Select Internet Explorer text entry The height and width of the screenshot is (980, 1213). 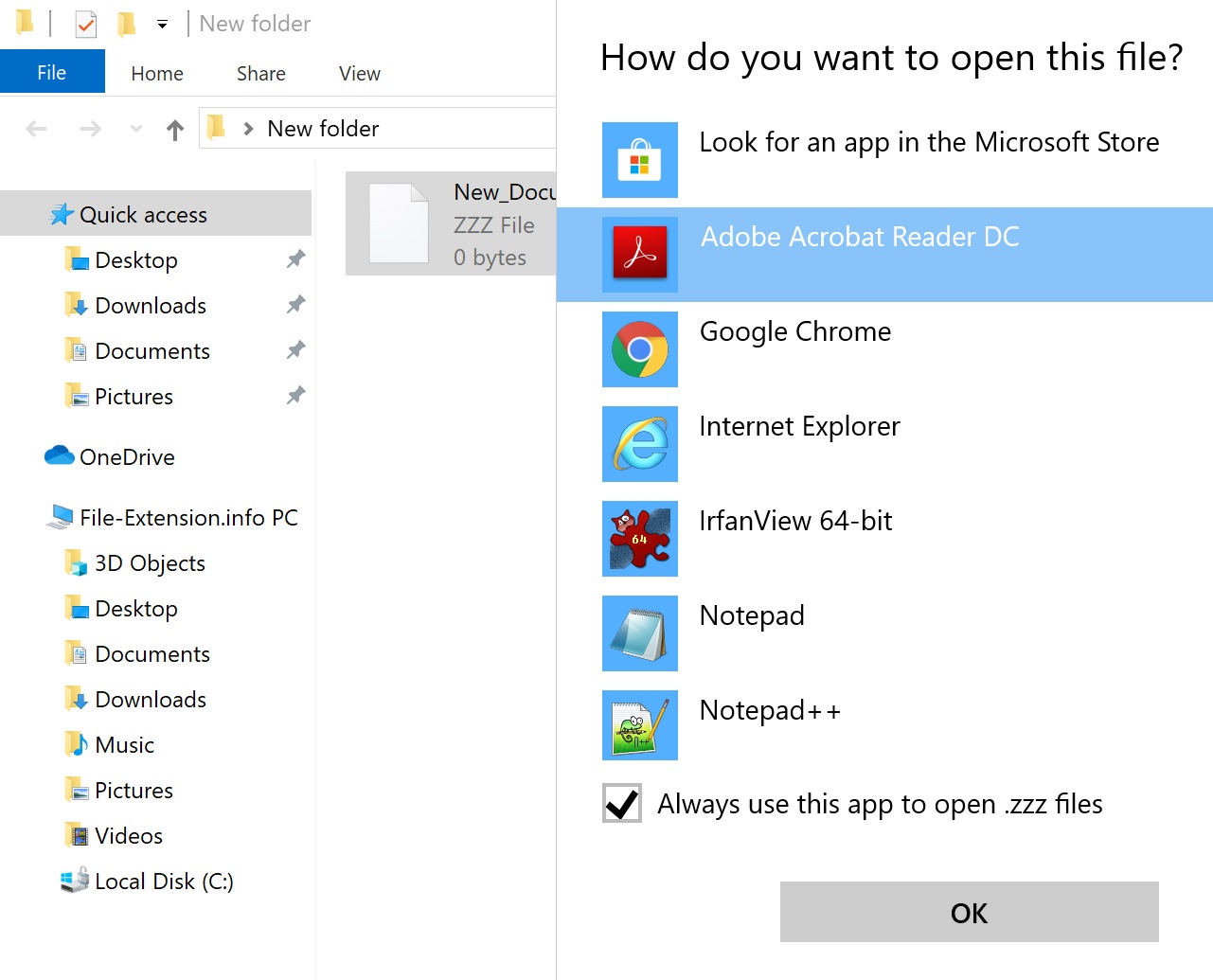click(799, 427)
